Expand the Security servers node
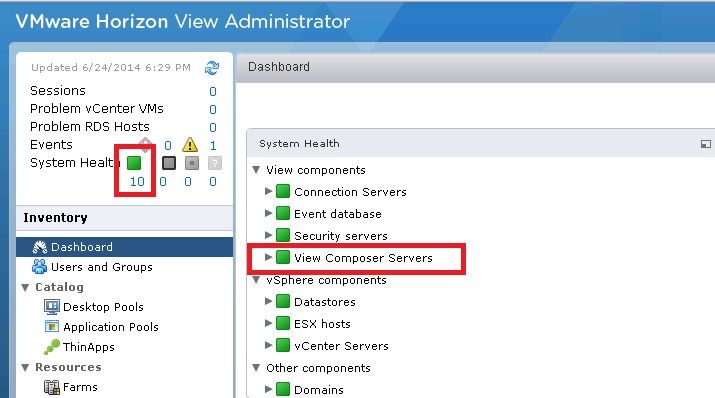The width and height of the screenshot is (715, 398). point(269,235)
